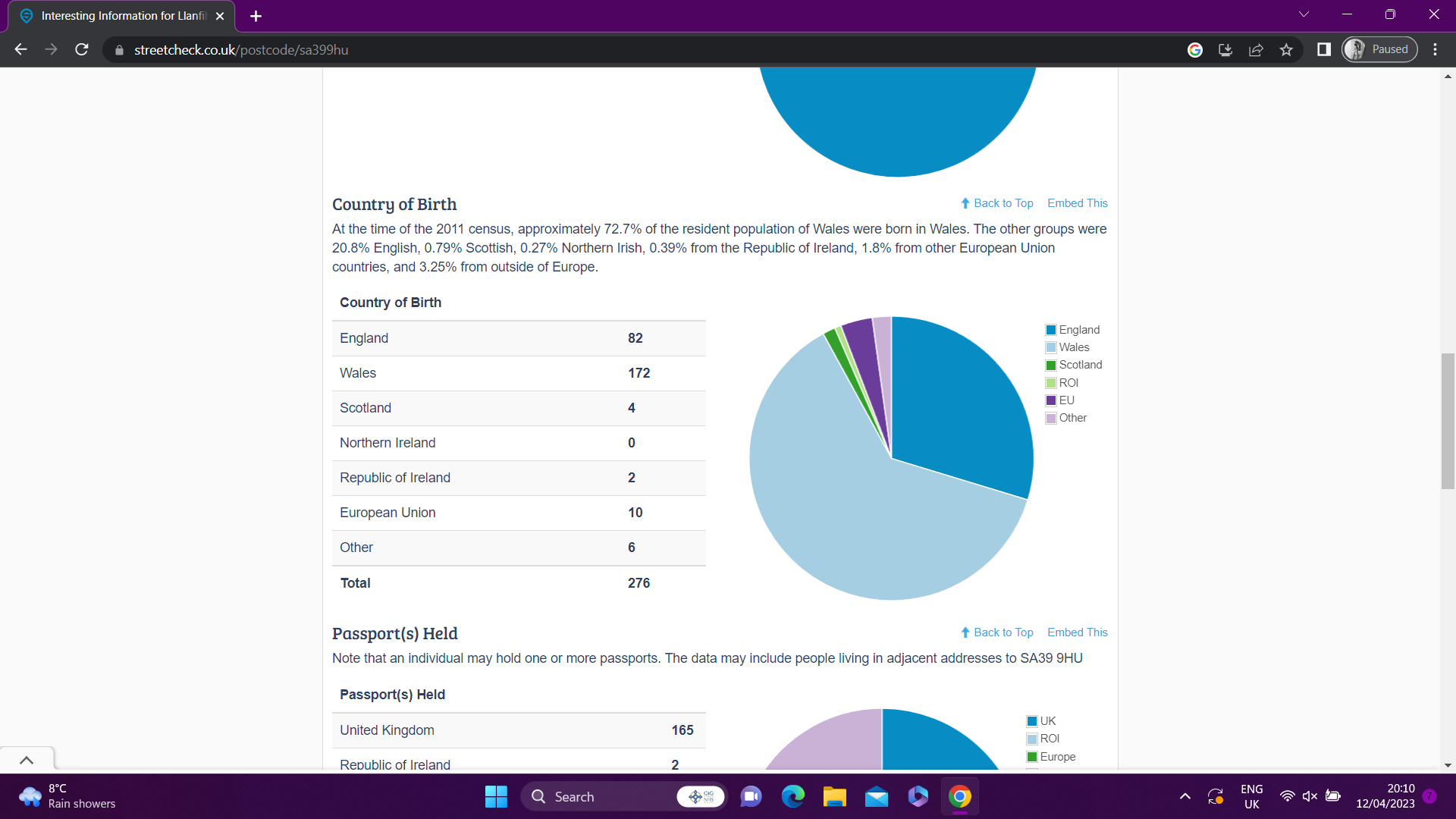Expand the system tray hidden icons chevron

(1185, 796)
